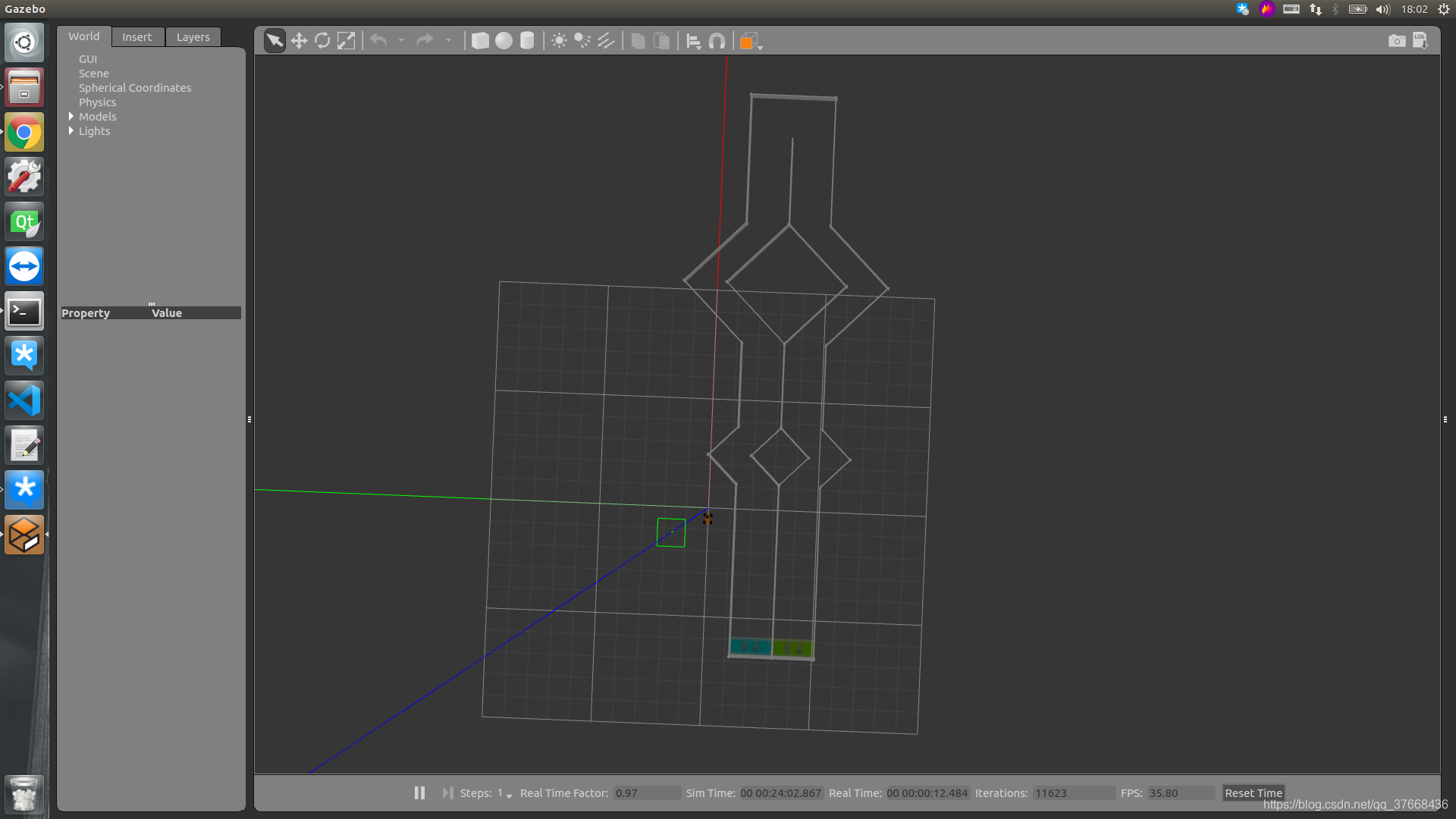This screenshot has width=1456, height=819.
Task: Switch to the Layers tab
Action: coord(193,37)
